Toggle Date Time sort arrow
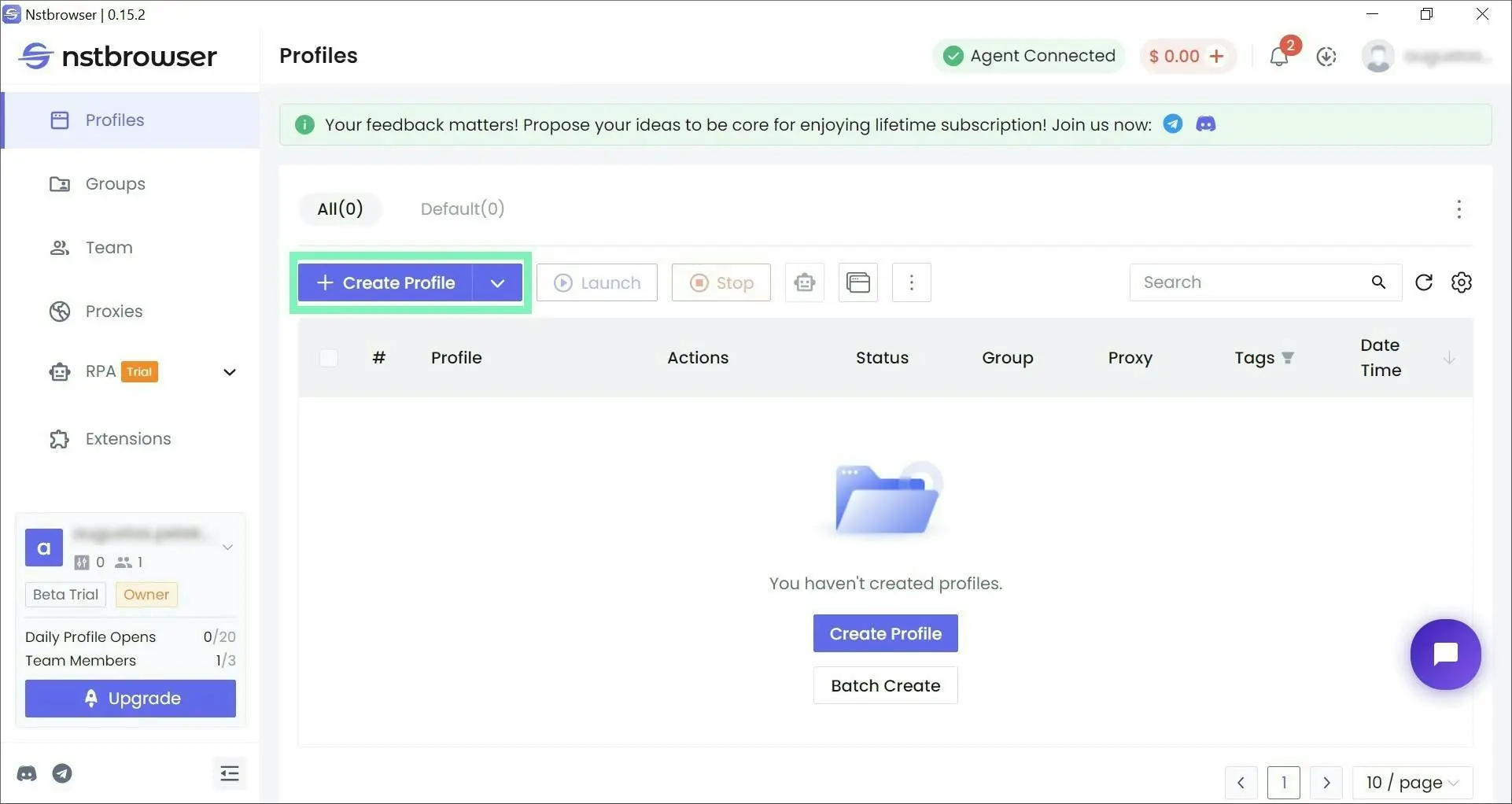The height and width of the screenshot is (804, 1512). [1448, 358]
